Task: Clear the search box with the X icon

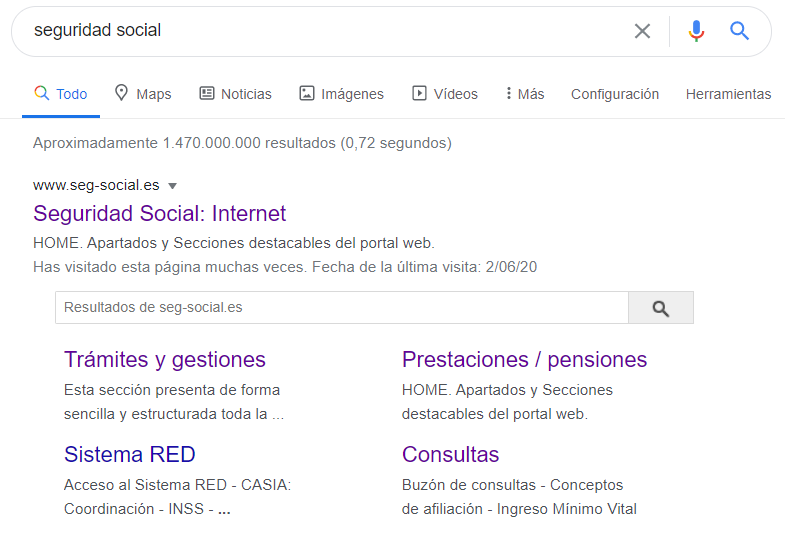Action: tap(642, 31)
